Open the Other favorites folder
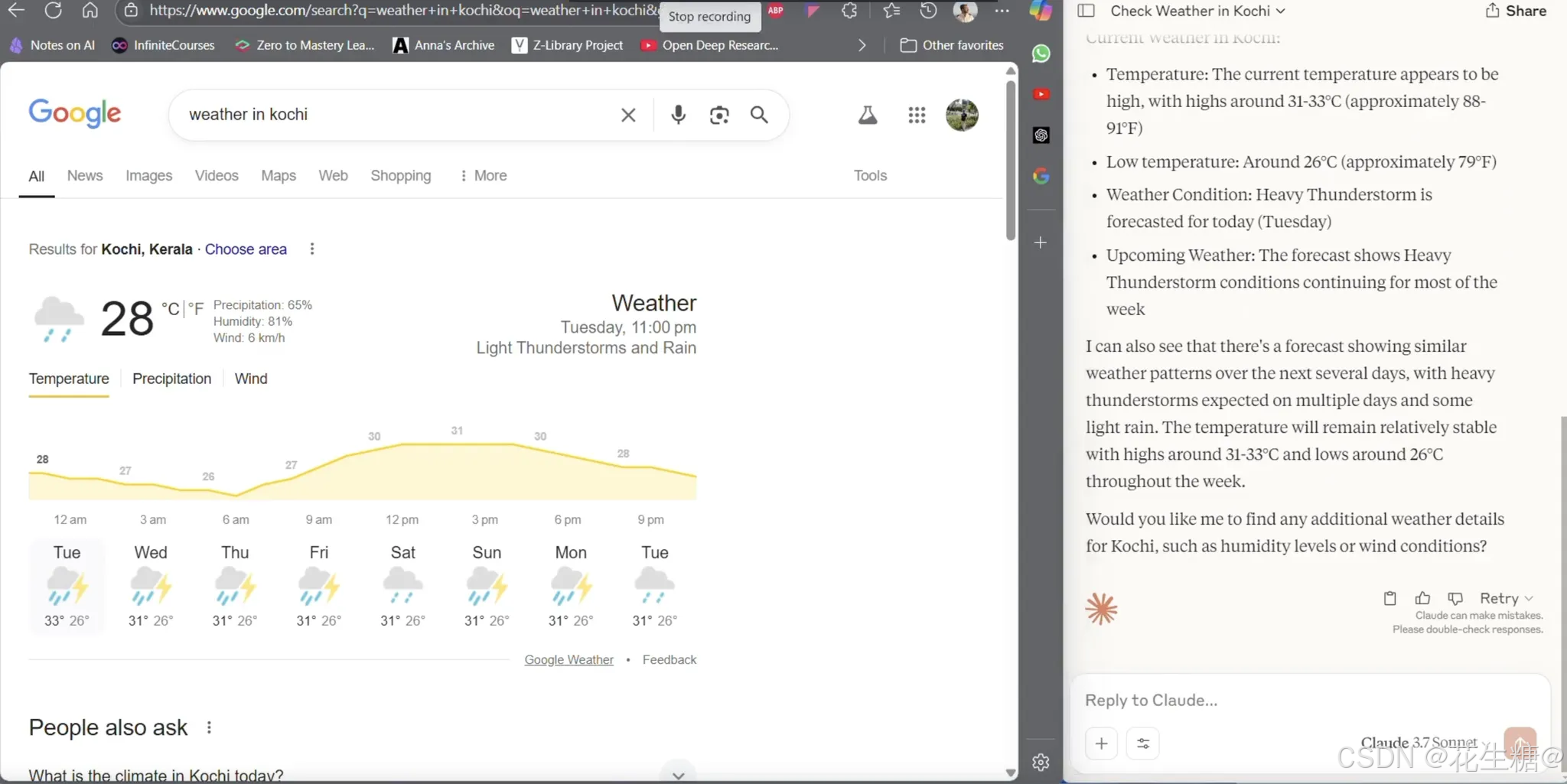The height and width of the screenshot is (784, 1567). [952, 45]
